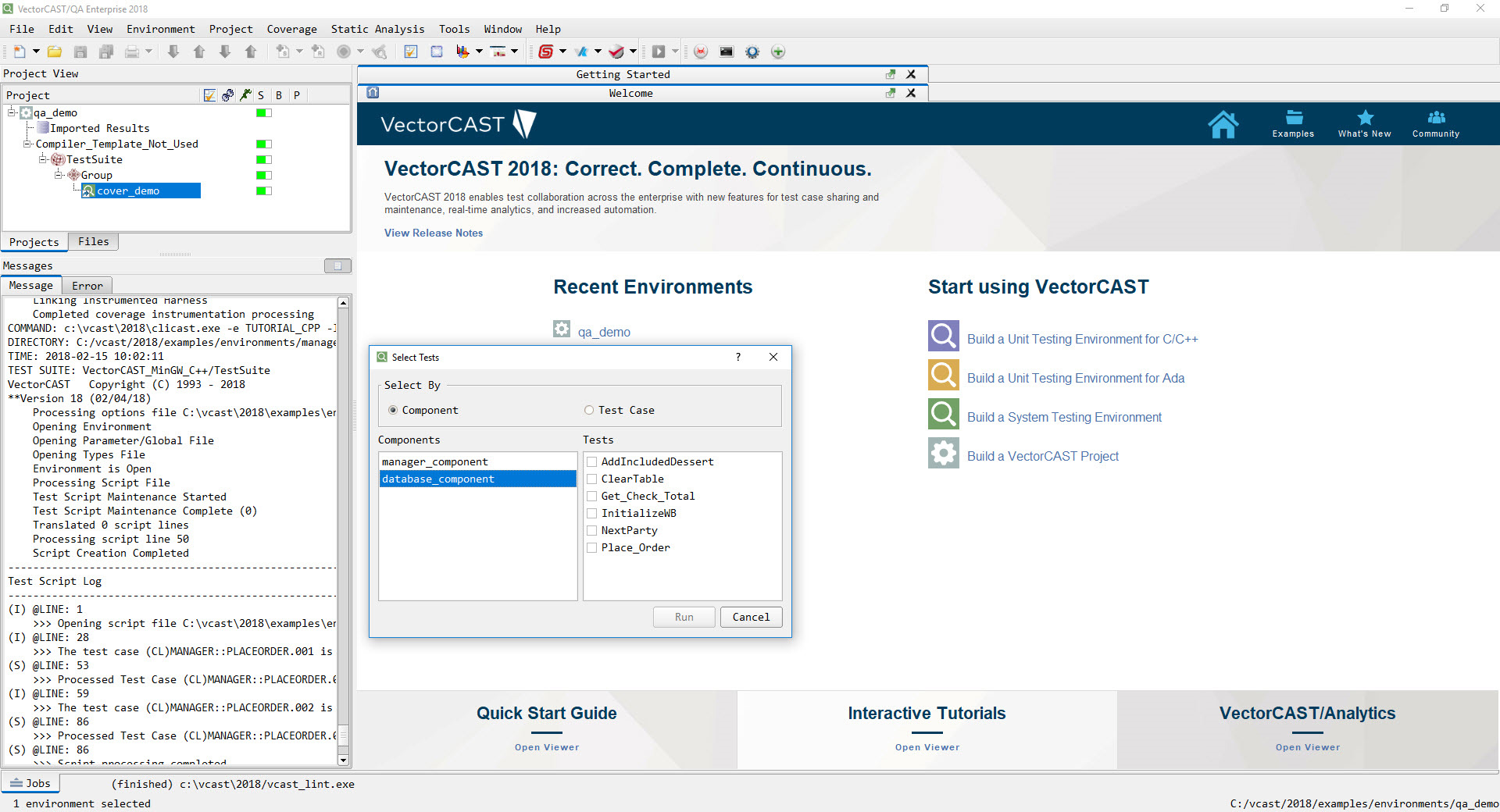Click the red S static analysis icon
This screenshot has height=812, width=1500.
pos(546,52)
